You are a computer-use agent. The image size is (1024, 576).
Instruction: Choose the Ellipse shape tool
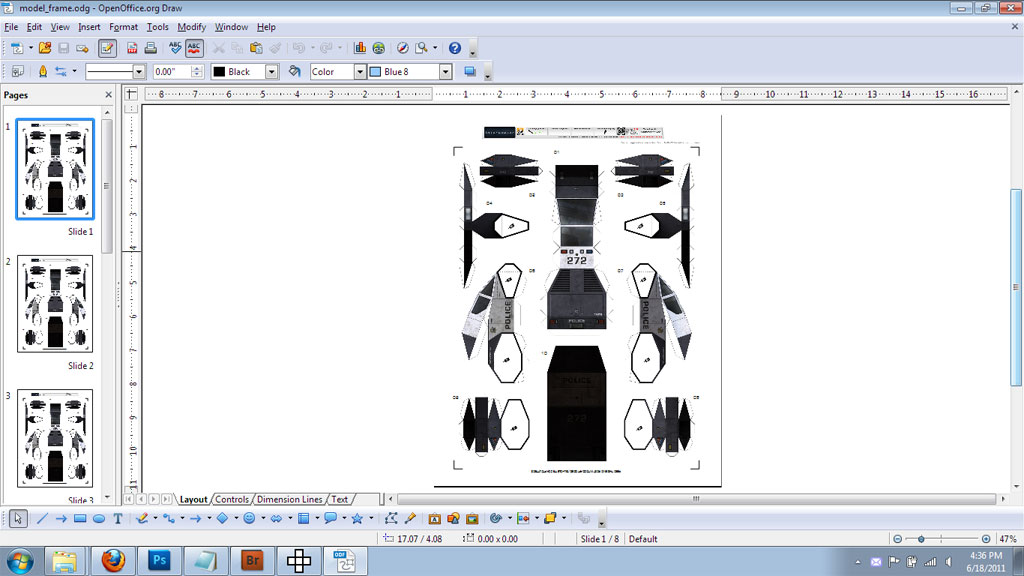pyautogui.click(x=99, y=519)
